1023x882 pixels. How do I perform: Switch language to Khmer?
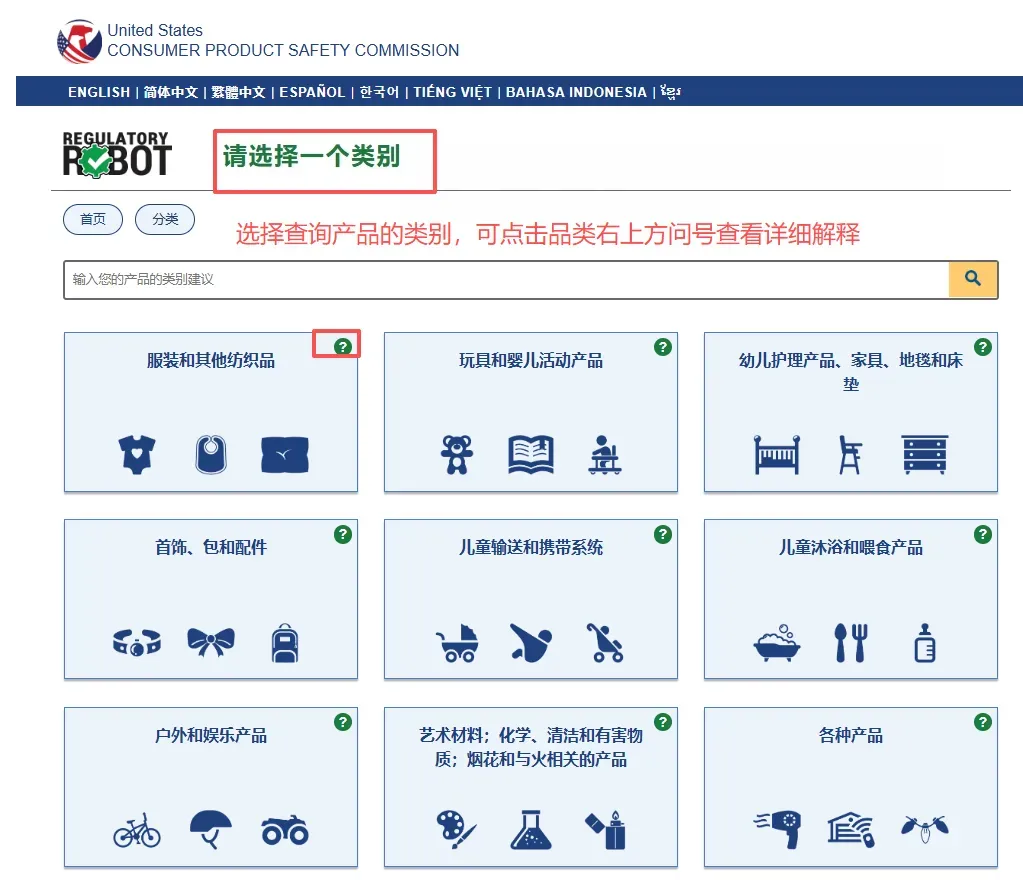tap(670, 92)
